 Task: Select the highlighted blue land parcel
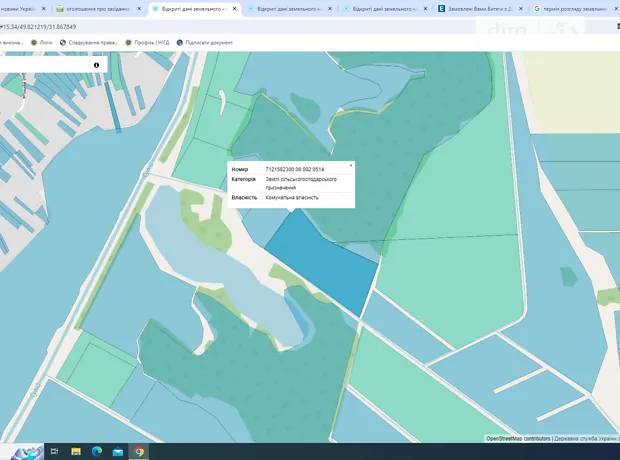click(x=318, y=260)
